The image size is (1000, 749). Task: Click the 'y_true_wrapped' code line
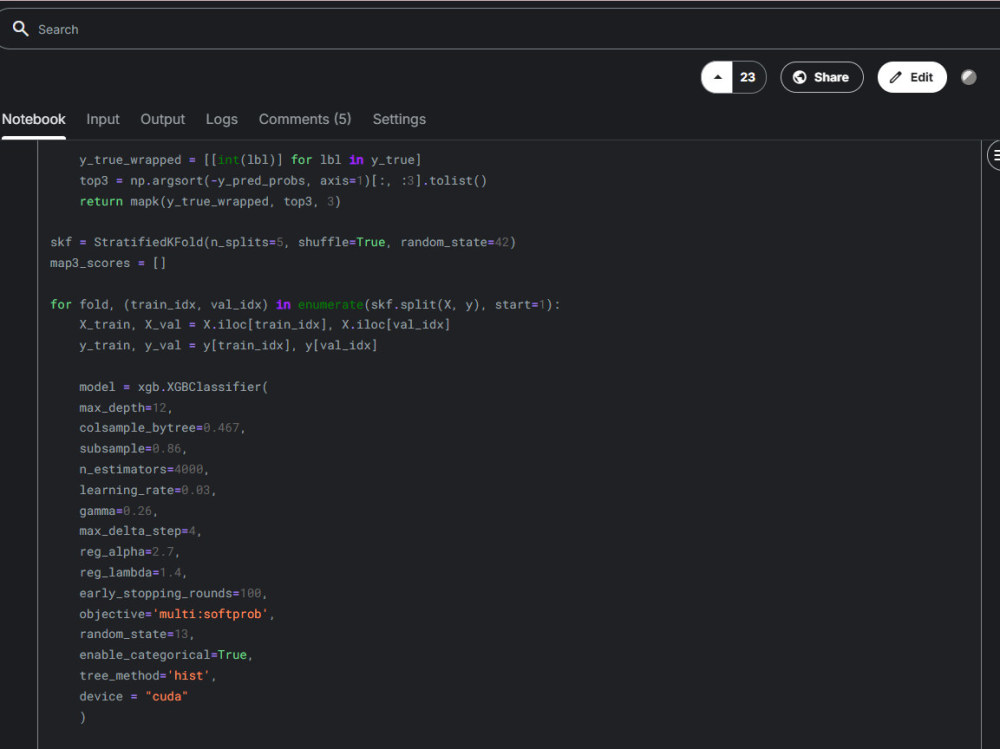tap(250, 160)
